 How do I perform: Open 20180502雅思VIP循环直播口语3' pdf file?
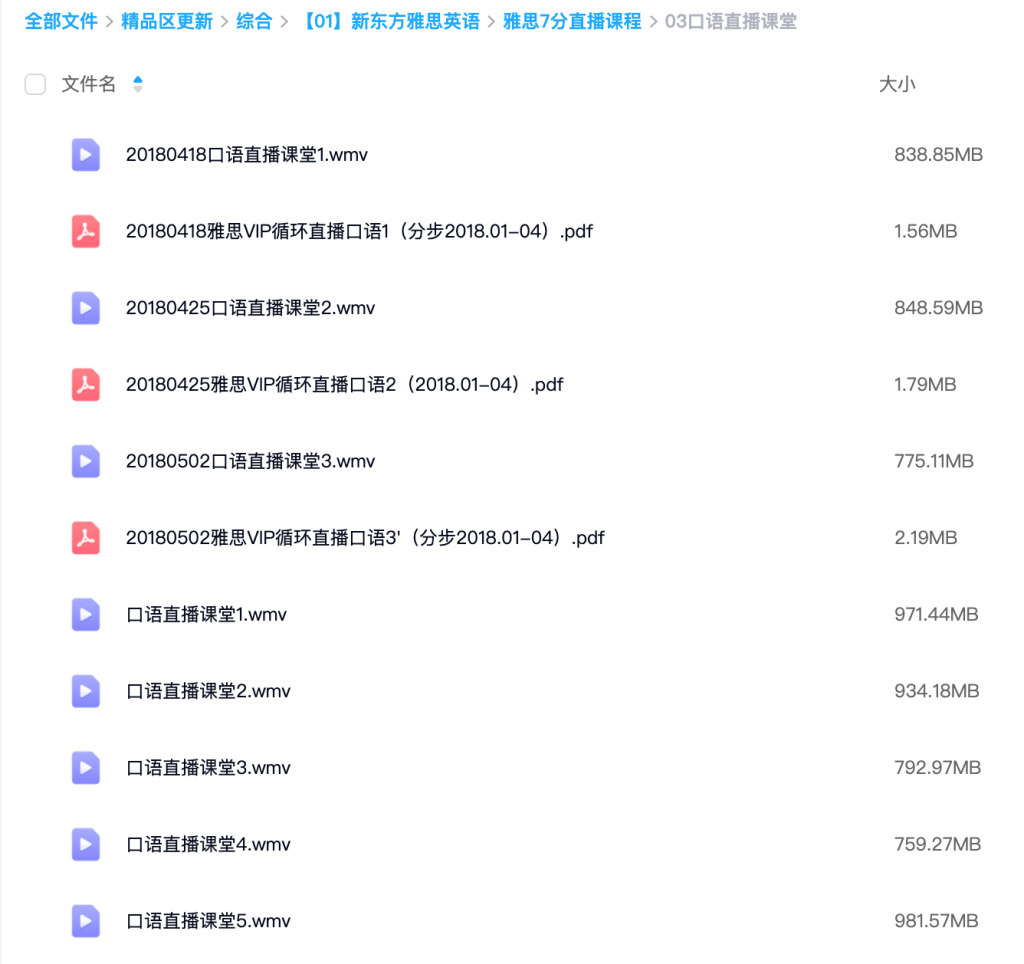[x=365, y=538]
